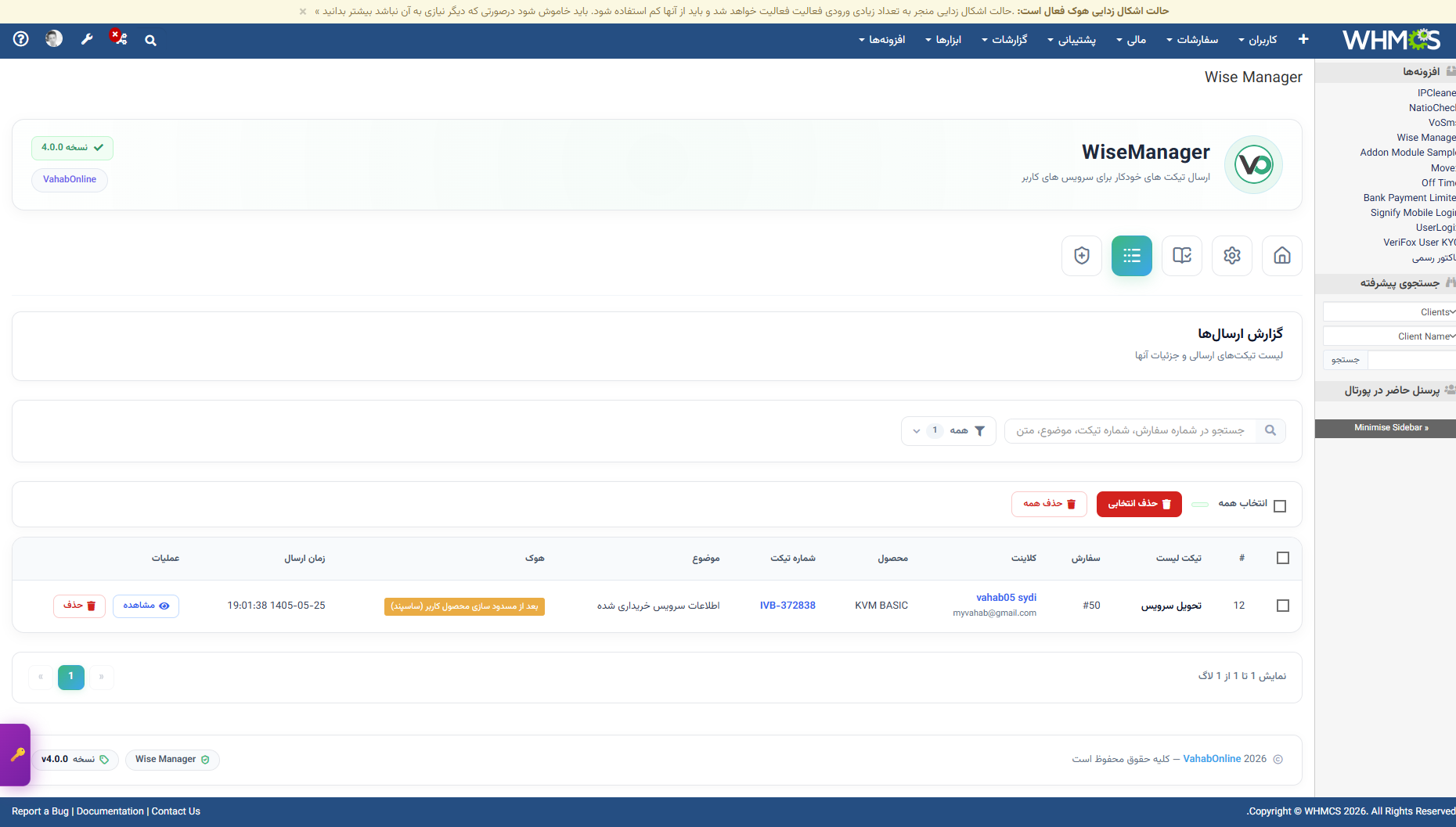Open the help question mark icon
The width and height of the screenshot is (1456, 827).
click(21, 38)
